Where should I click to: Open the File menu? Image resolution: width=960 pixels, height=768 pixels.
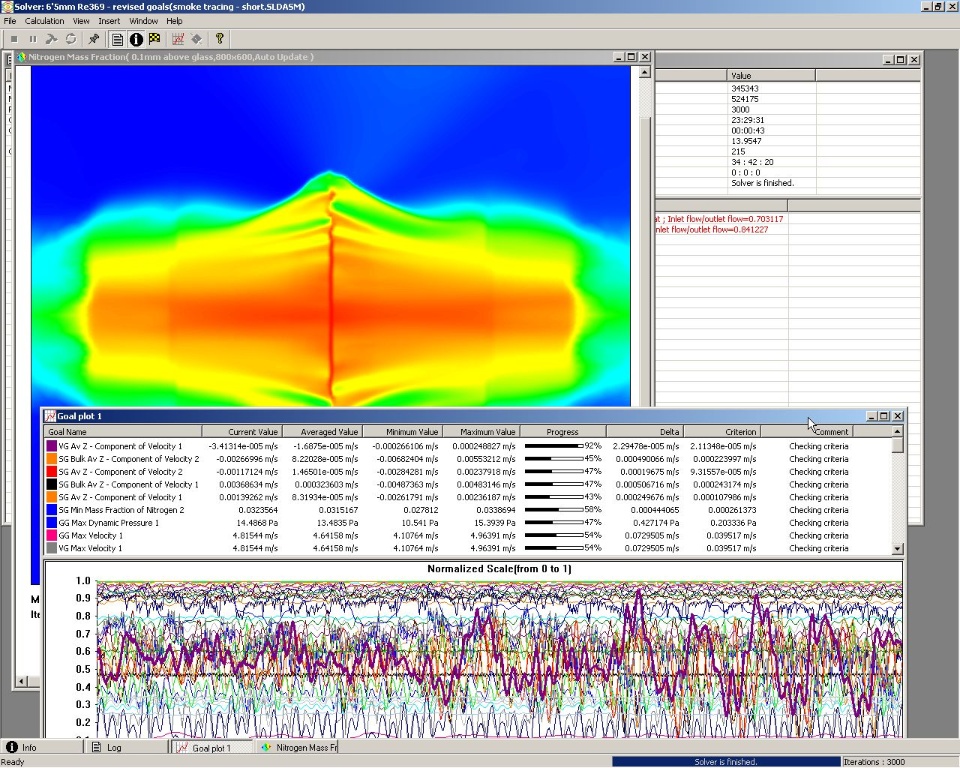tap(10, 21)
